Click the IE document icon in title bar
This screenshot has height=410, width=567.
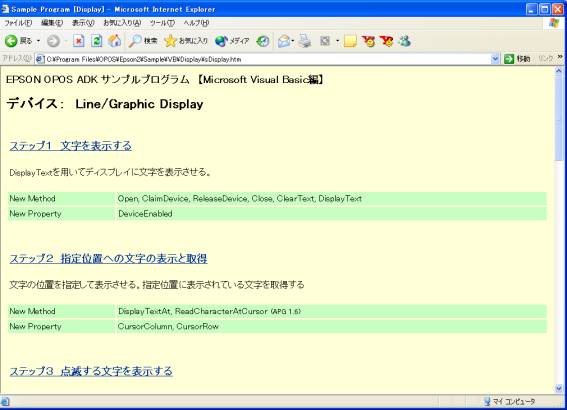[5, 9]
